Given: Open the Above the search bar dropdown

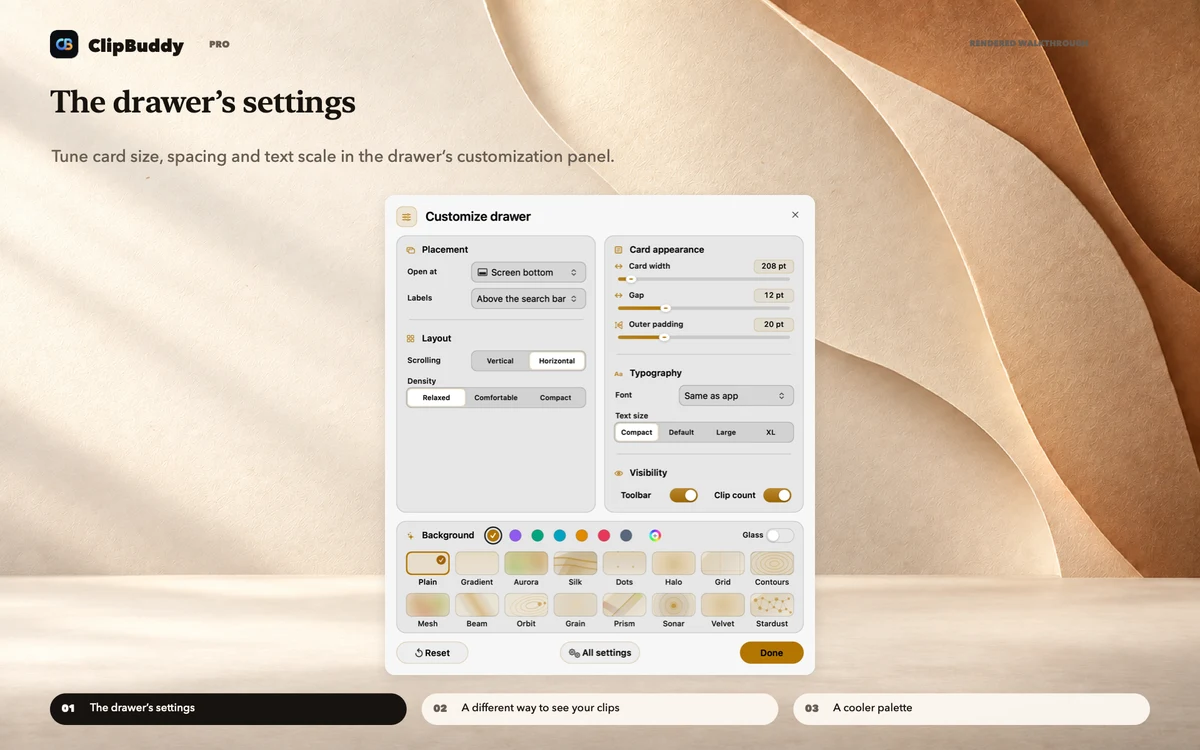Looking at the screenshot, I should pyautogui.click(x=528, y=298).
